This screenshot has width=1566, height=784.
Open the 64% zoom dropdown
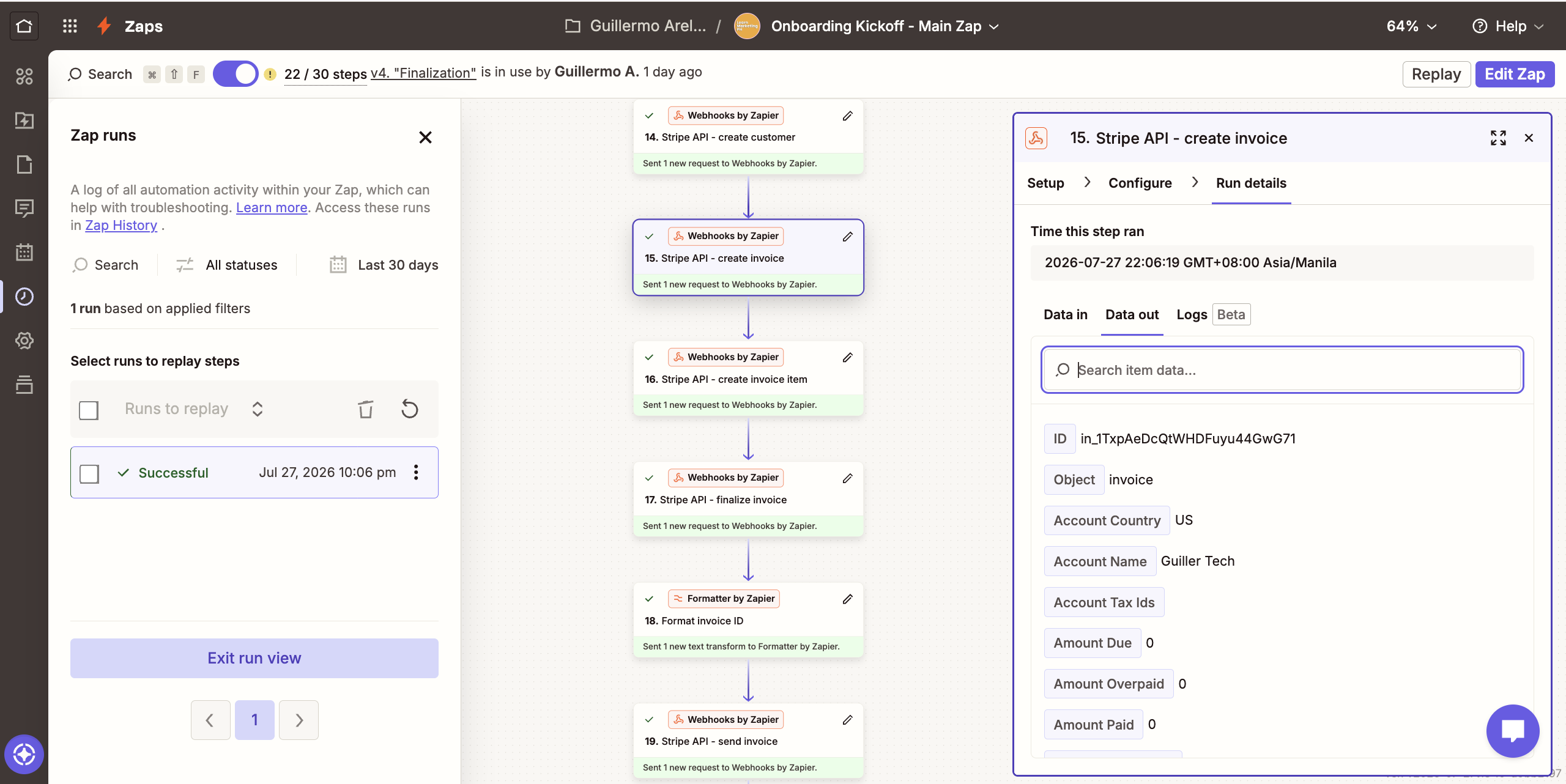[x=1411, y=26]
